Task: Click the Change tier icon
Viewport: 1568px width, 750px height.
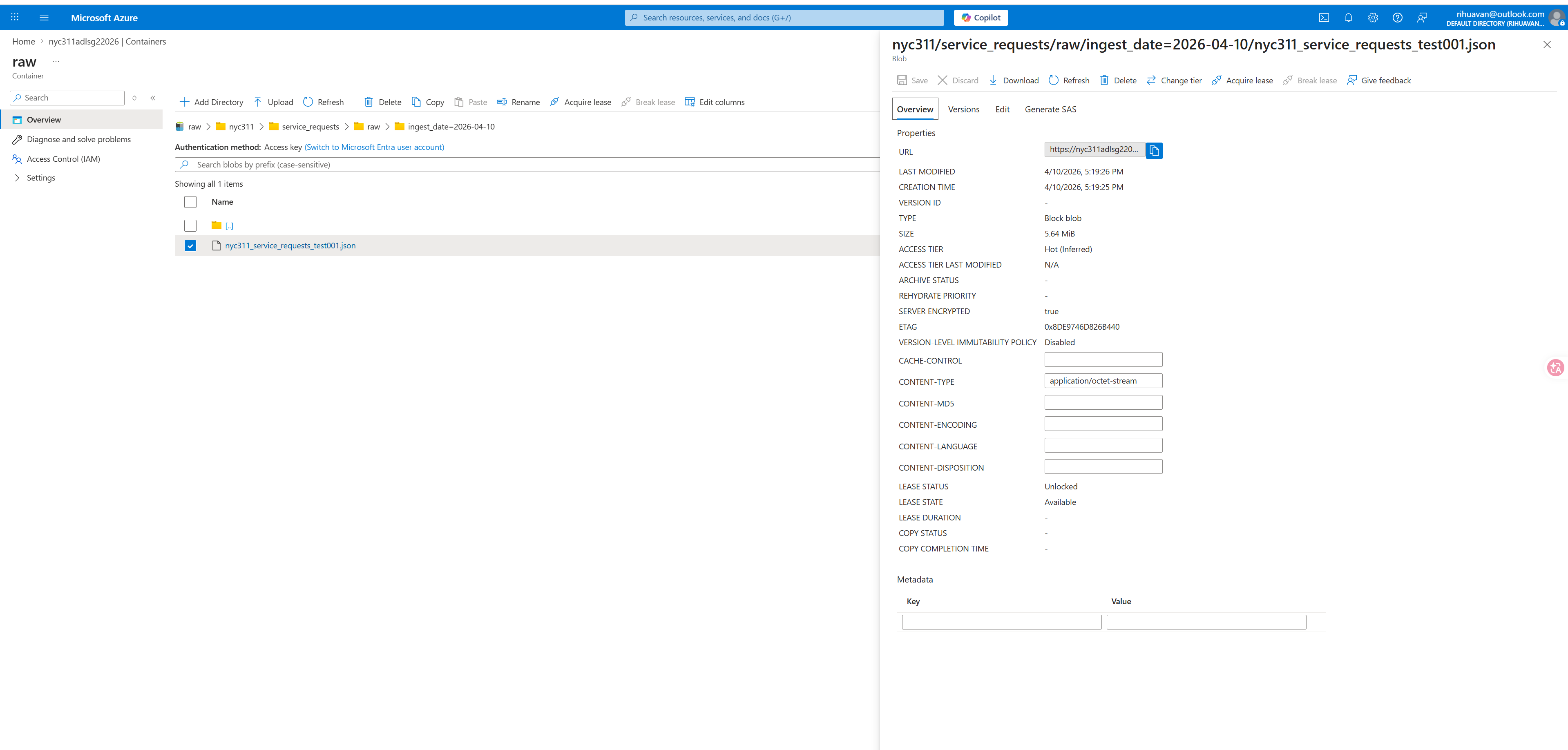Action: click(x=1151, y=80)
